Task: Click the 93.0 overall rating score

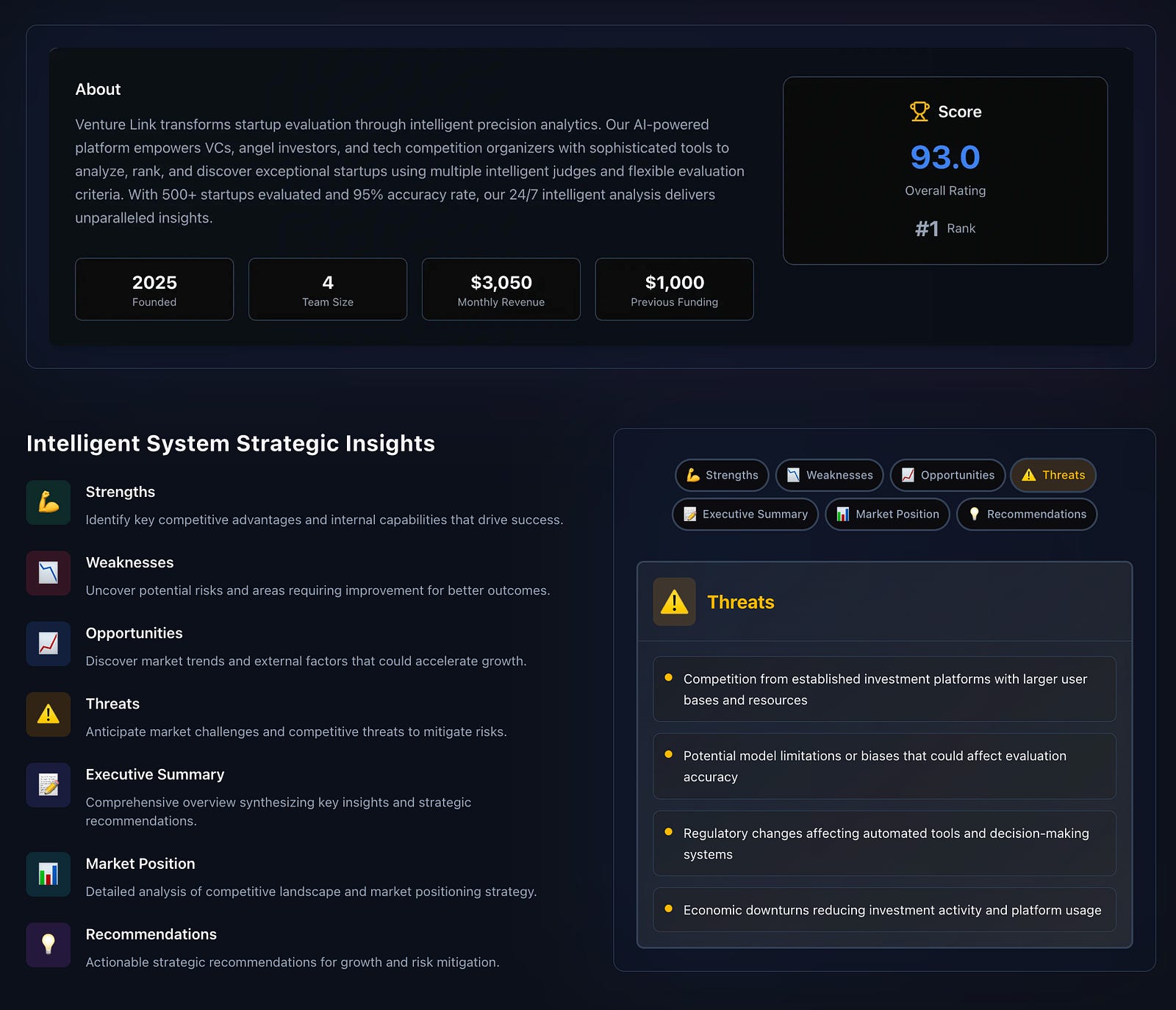Action: tap(945, 157)
